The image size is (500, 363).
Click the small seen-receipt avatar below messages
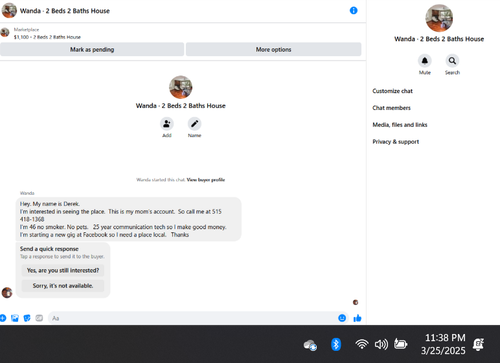[355, 302]
